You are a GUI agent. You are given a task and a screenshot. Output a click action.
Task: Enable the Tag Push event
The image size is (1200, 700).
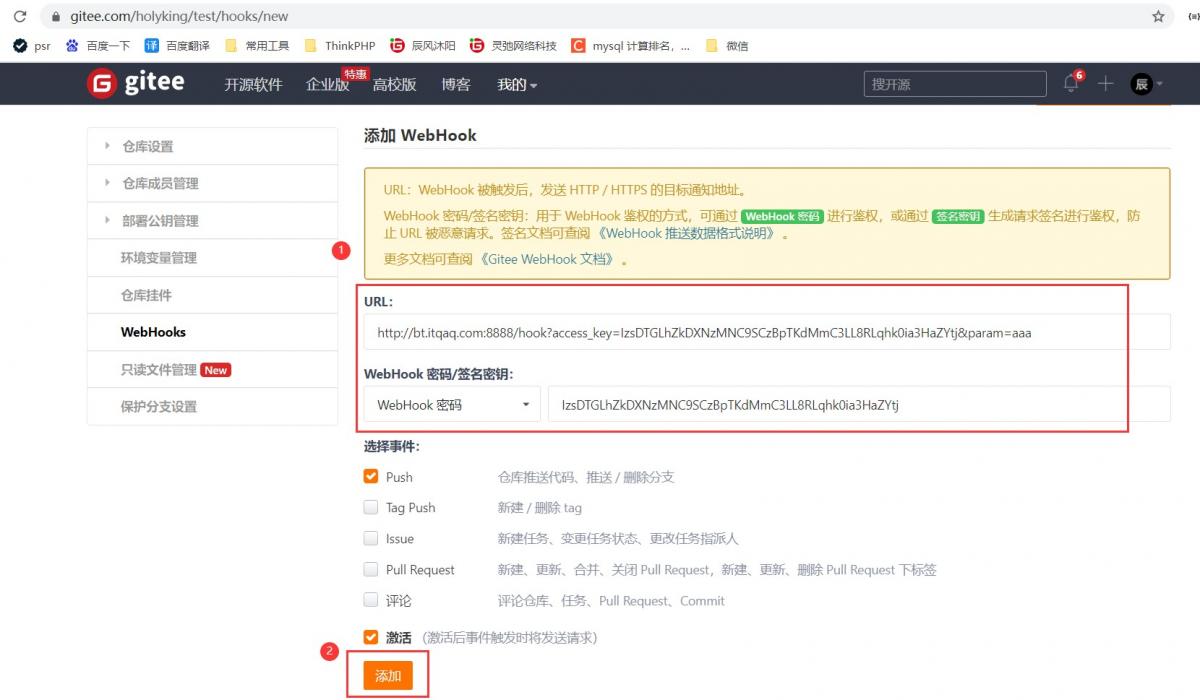tap(370, 508)
